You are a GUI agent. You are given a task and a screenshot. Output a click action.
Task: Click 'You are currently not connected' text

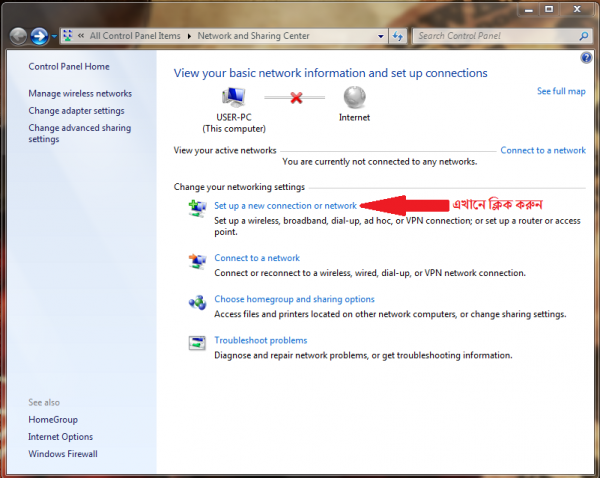[380, 162]
